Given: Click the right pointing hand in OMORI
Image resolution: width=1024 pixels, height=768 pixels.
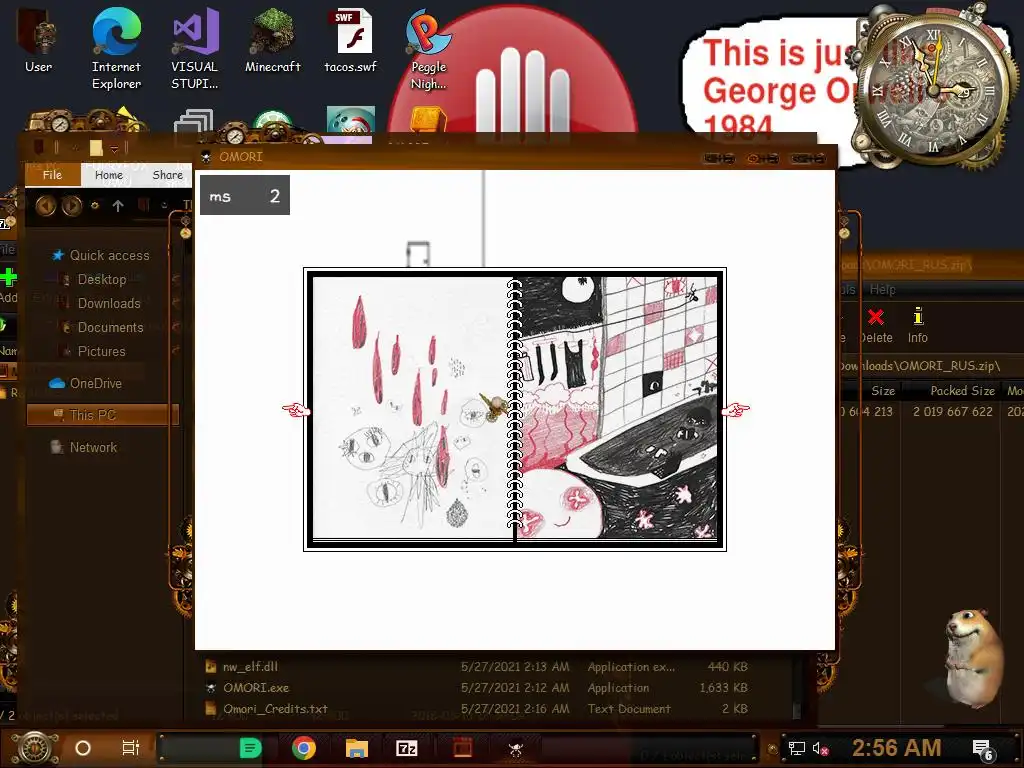Looking at the screenshot, I should 735,409.
